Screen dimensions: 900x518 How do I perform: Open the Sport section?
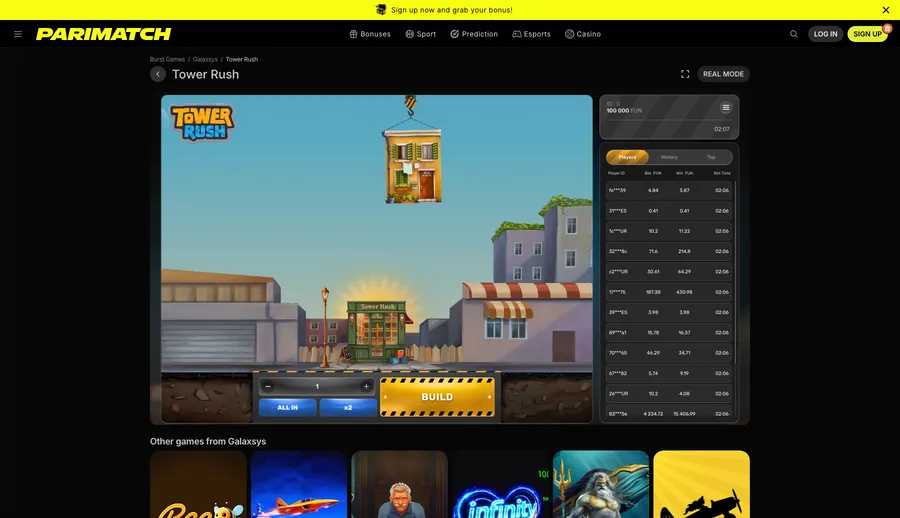click(421, 34)
